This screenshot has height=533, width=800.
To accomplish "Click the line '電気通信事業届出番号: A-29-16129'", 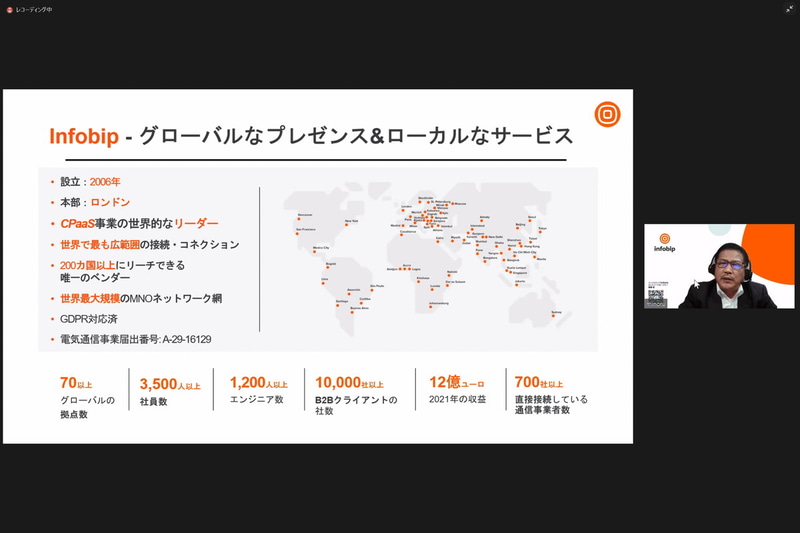I will [x=136, y=339].
